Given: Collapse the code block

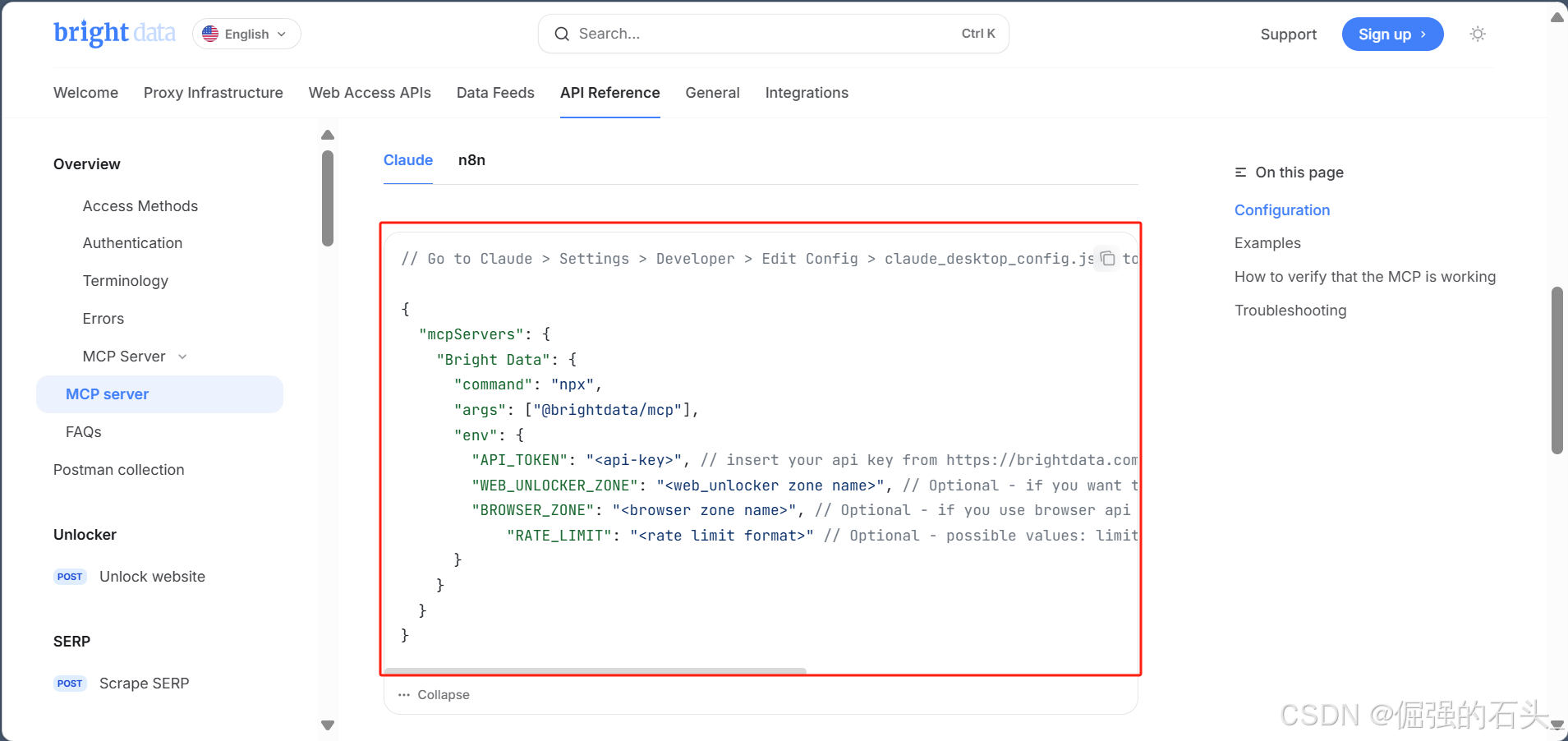Looking at the screenshot, I should [435, 695].
